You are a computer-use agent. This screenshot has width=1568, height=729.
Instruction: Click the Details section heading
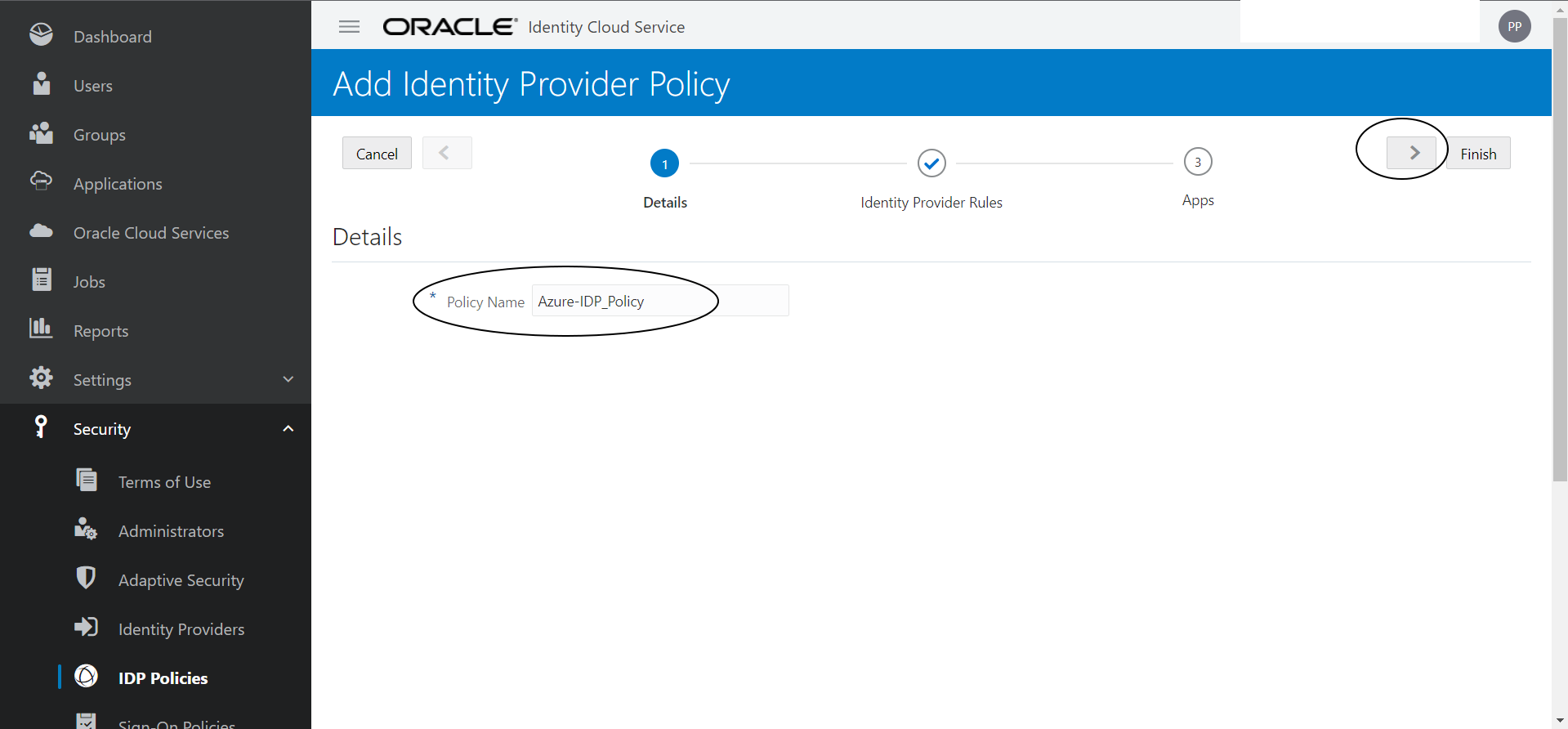(368, 237)
